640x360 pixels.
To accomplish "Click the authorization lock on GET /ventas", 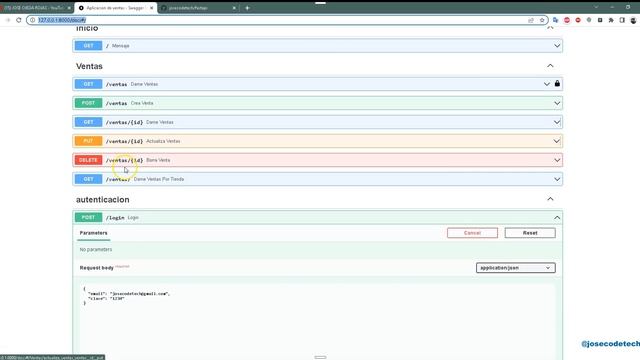I will pyautogui.click(x=557, y=84).
